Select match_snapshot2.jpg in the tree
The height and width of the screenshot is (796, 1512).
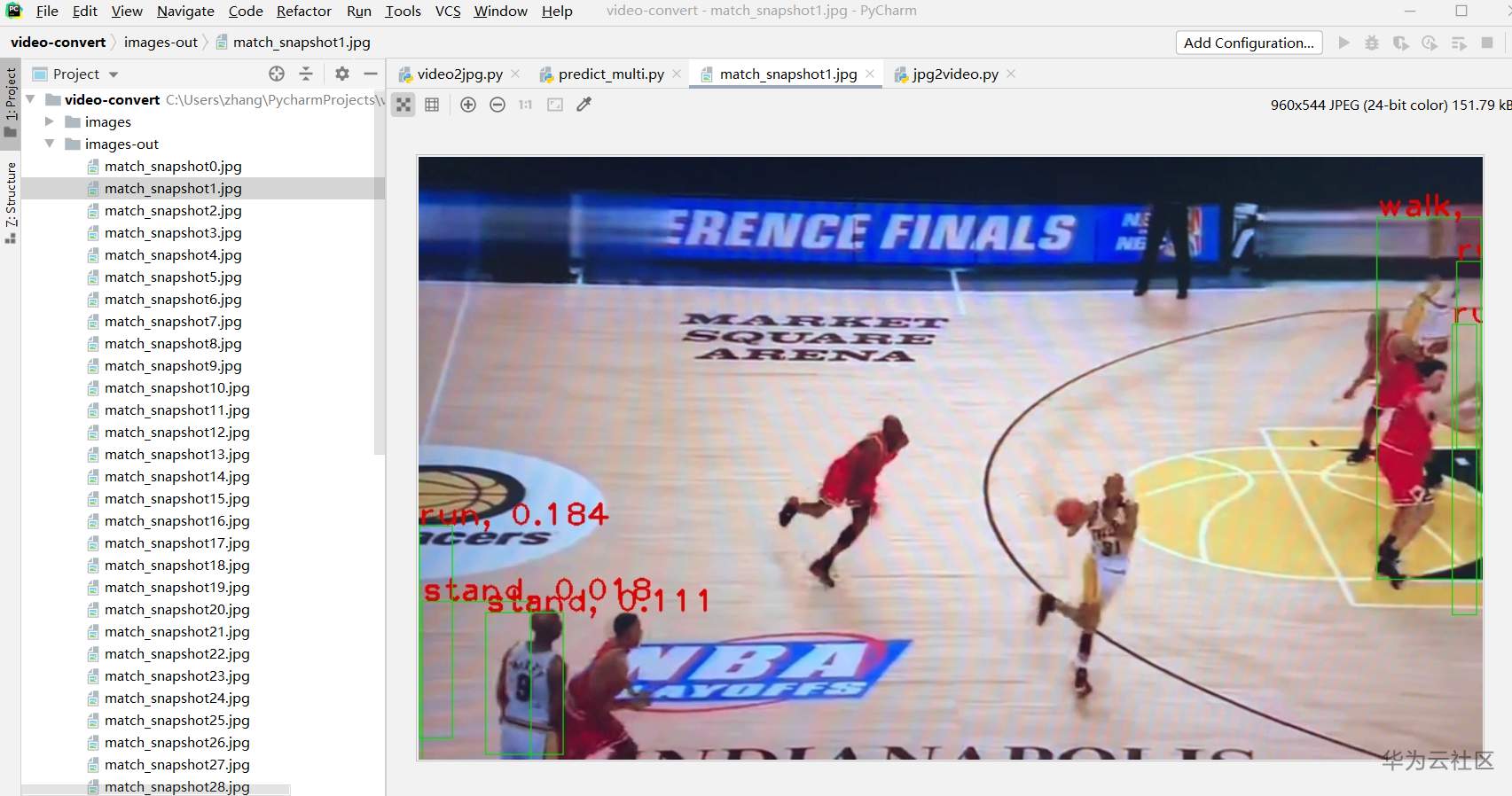pos(173,210)
